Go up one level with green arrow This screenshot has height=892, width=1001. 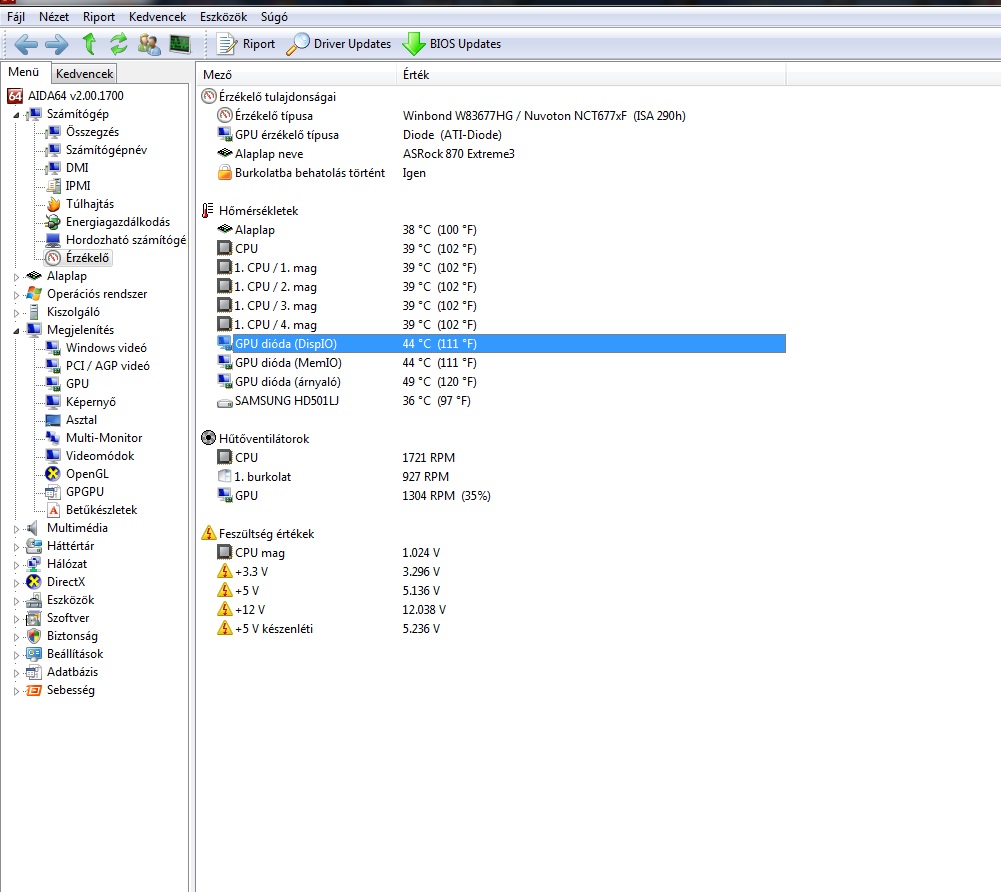pos(89,43)
